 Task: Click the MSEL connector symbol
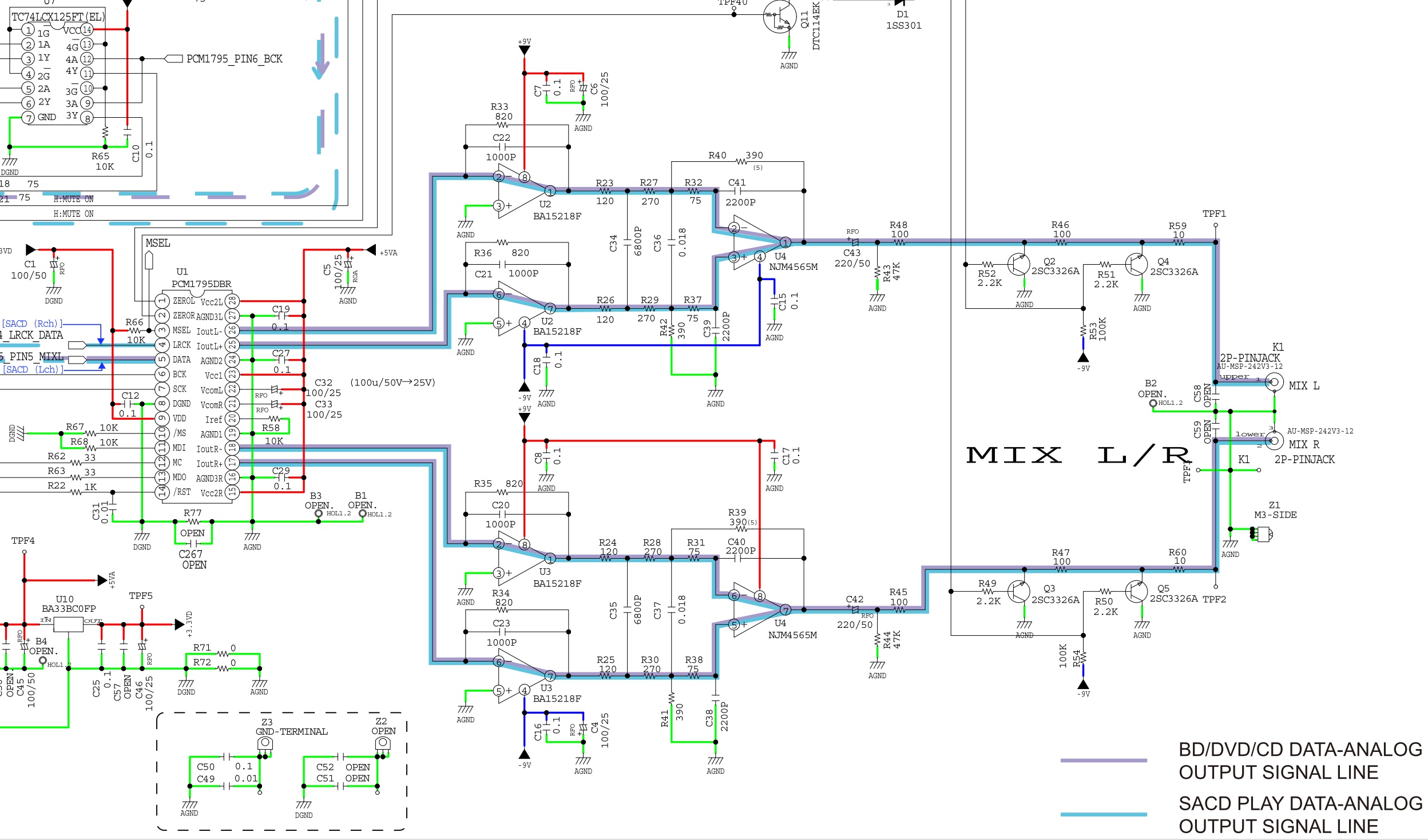pyautogui.click(x=149, y=260)
